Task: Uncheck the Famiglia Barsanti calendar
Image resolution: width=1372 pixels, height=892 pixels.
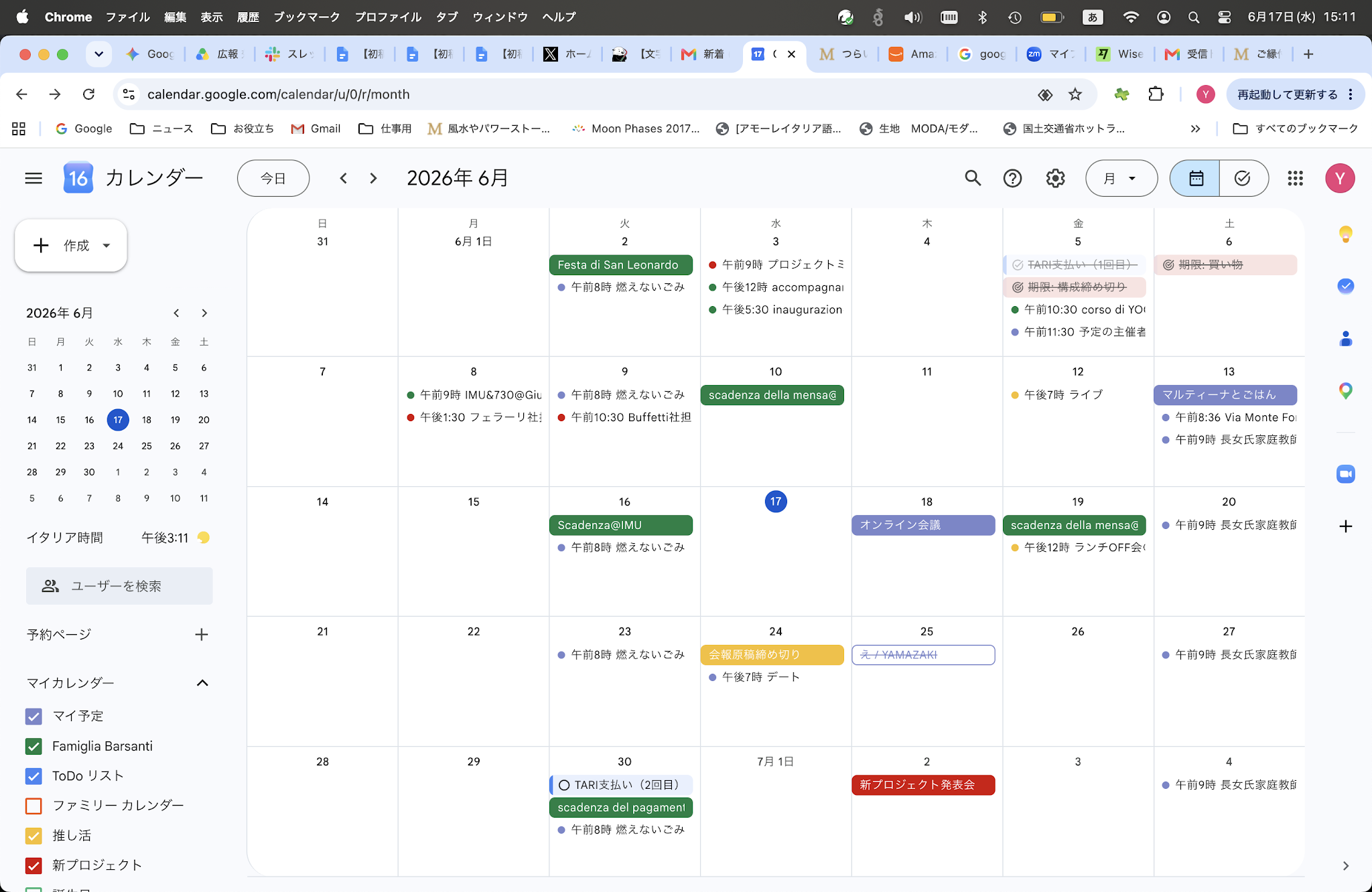Action: (x=33, y=746)
